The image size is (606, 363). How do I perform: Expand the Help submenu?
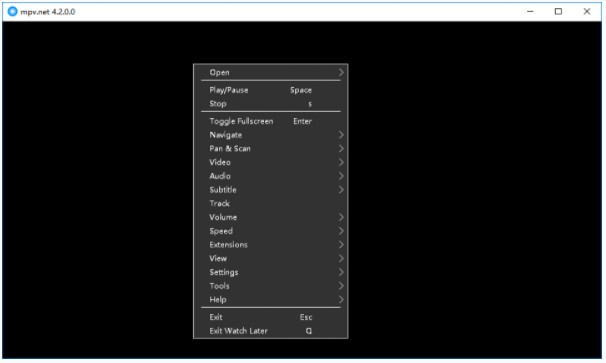[271, 300]
